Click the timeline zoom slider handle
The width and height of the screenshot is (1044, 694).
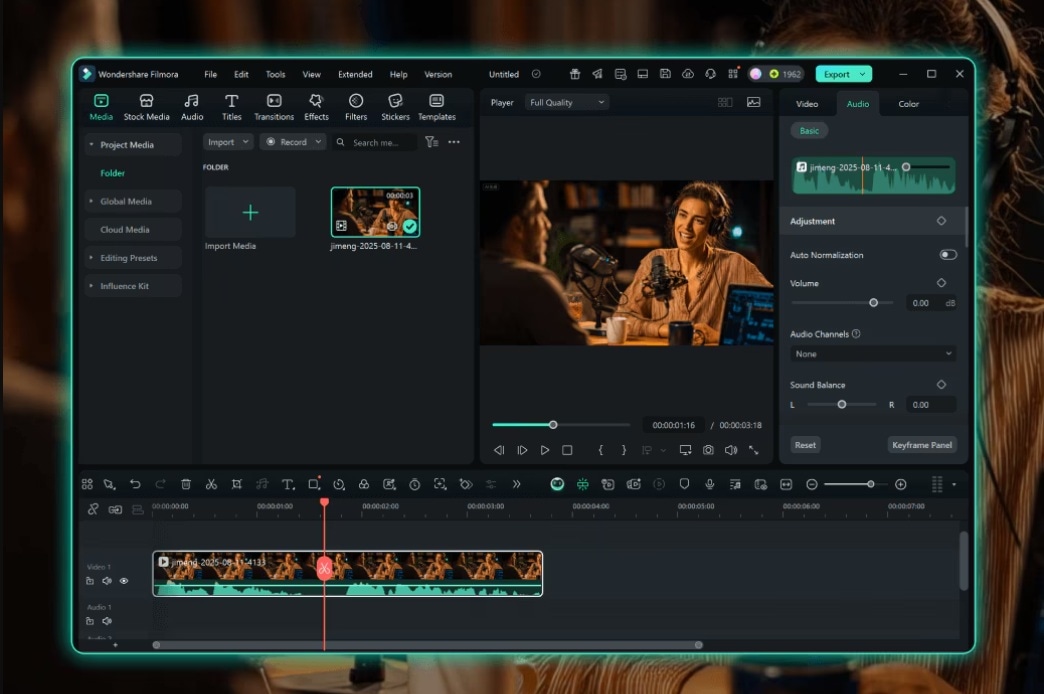[x=870, y=484]
